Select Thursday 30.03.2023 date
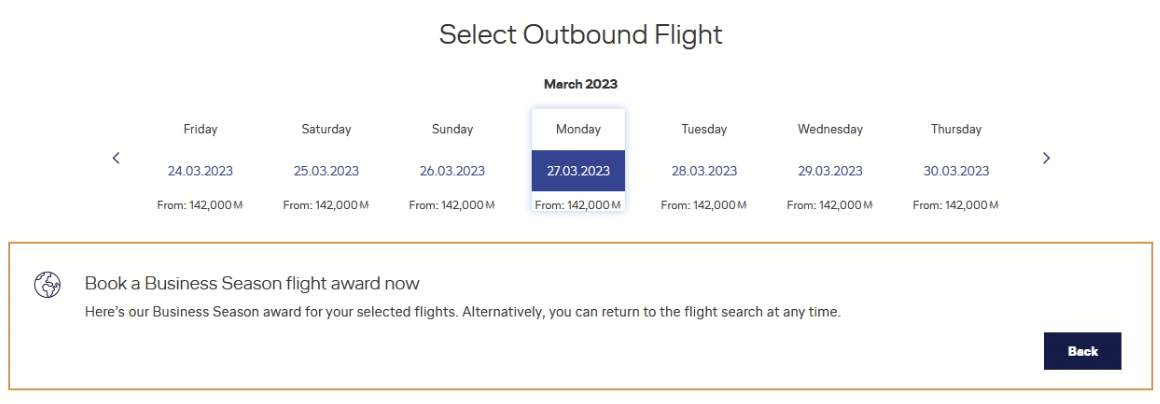 (956, 171)
